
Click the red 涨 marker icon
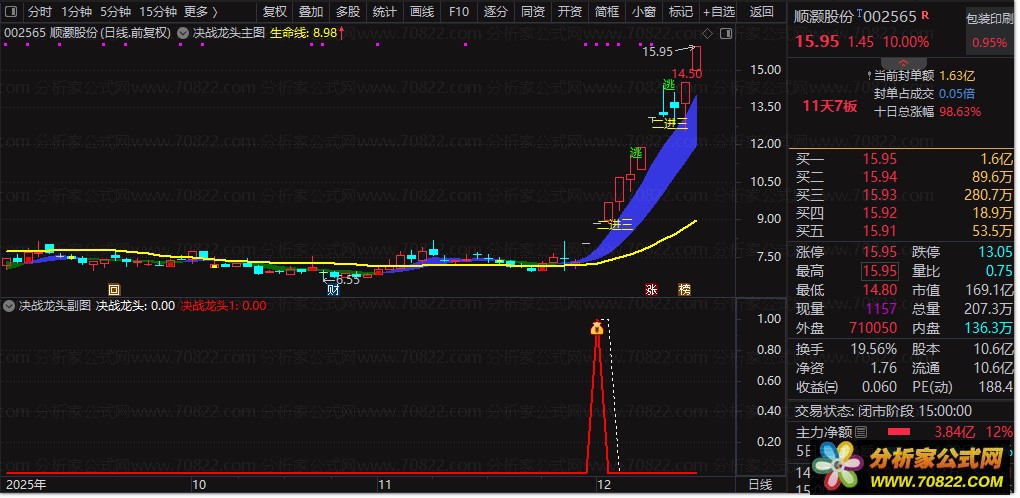pyautogui.click(x=651, y=290)
